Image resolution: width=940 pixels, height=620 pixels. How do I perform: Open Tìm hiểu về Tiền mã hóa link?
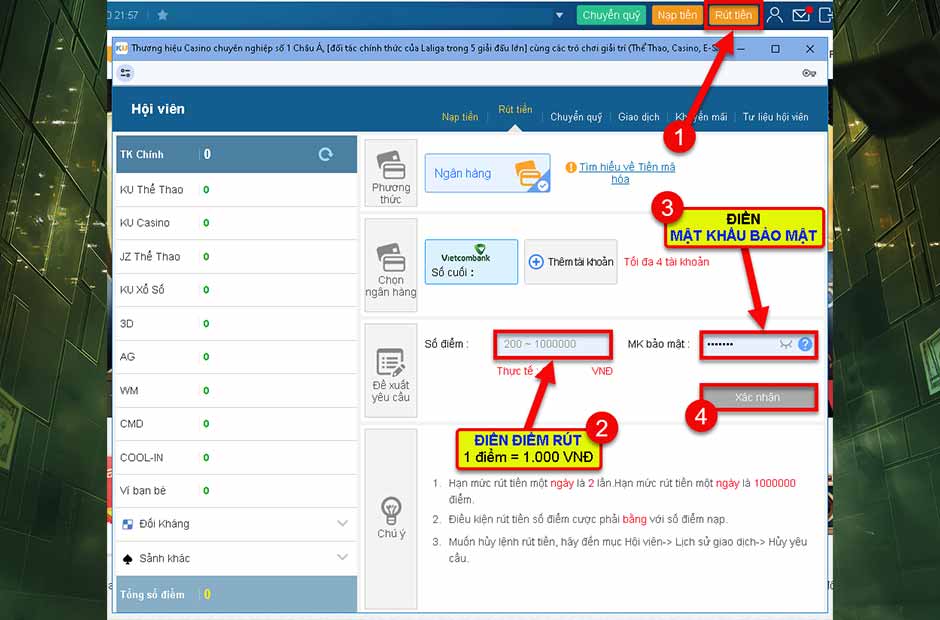click(x=626, y=173)
